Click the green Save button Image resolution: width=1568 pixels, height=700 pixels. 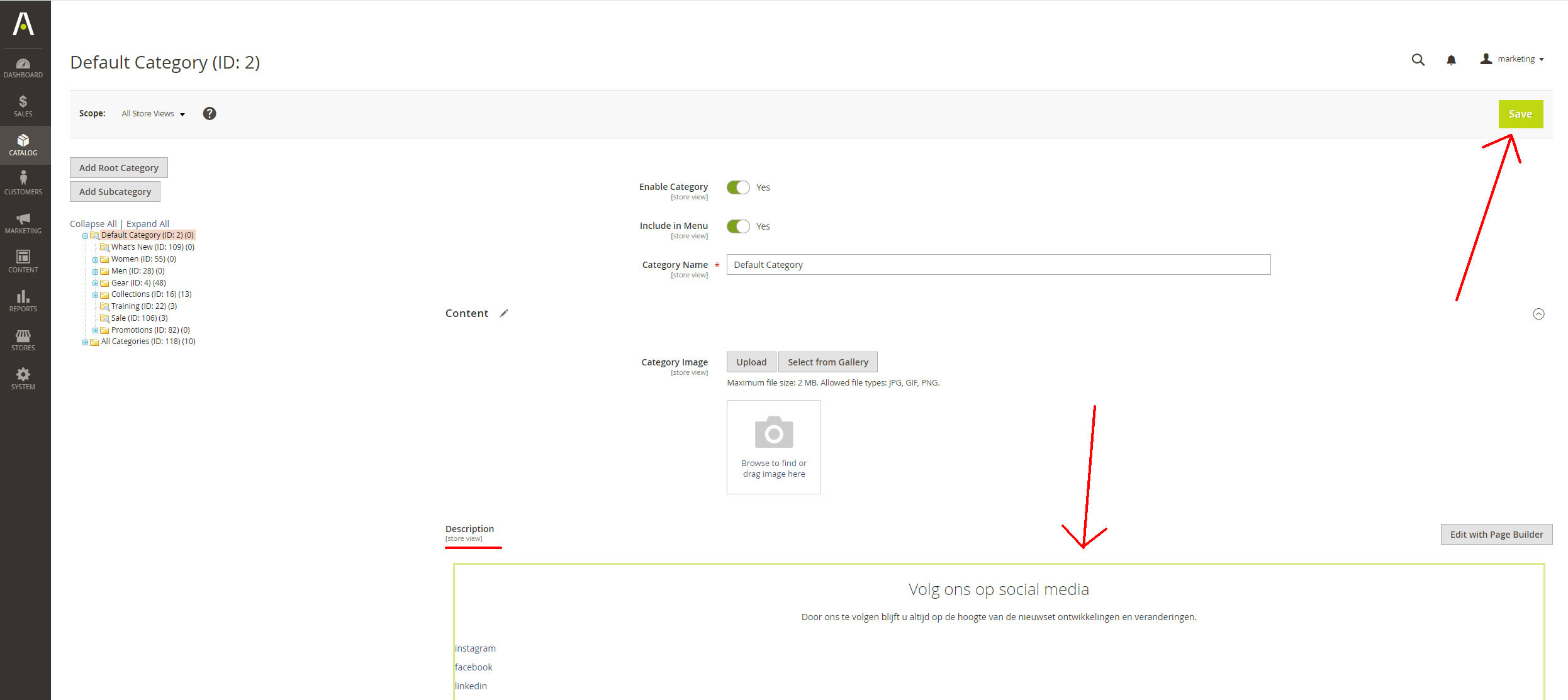(1520, 114)
